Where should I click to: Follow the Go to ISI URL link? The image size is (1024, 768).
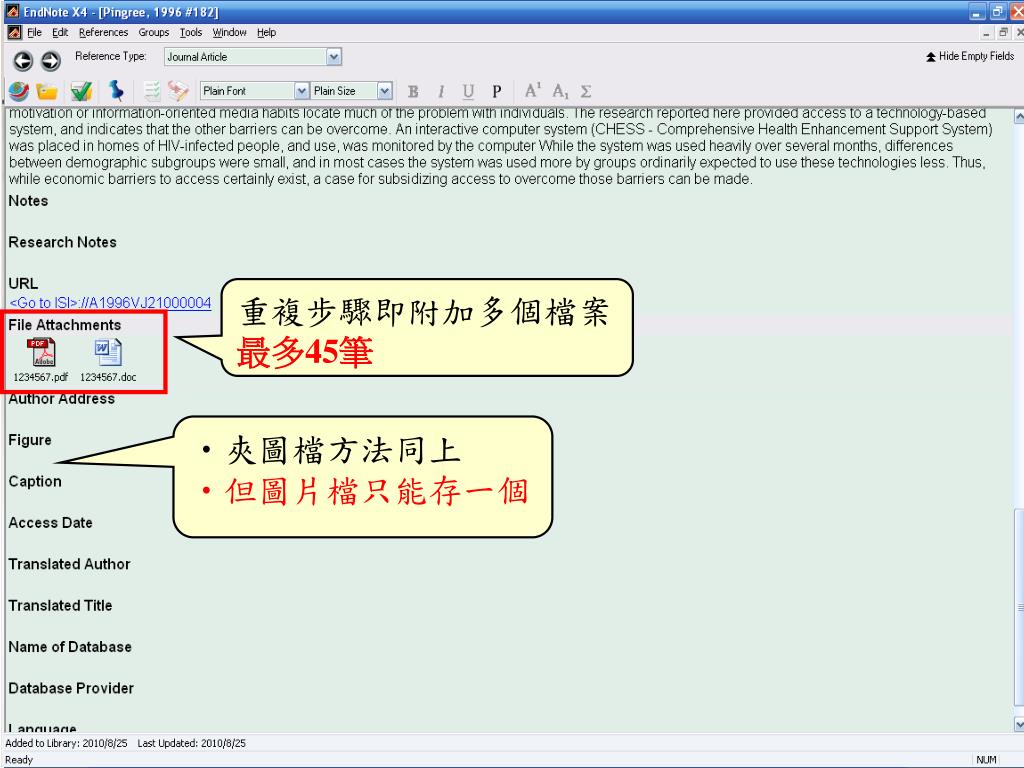[110, 303]
